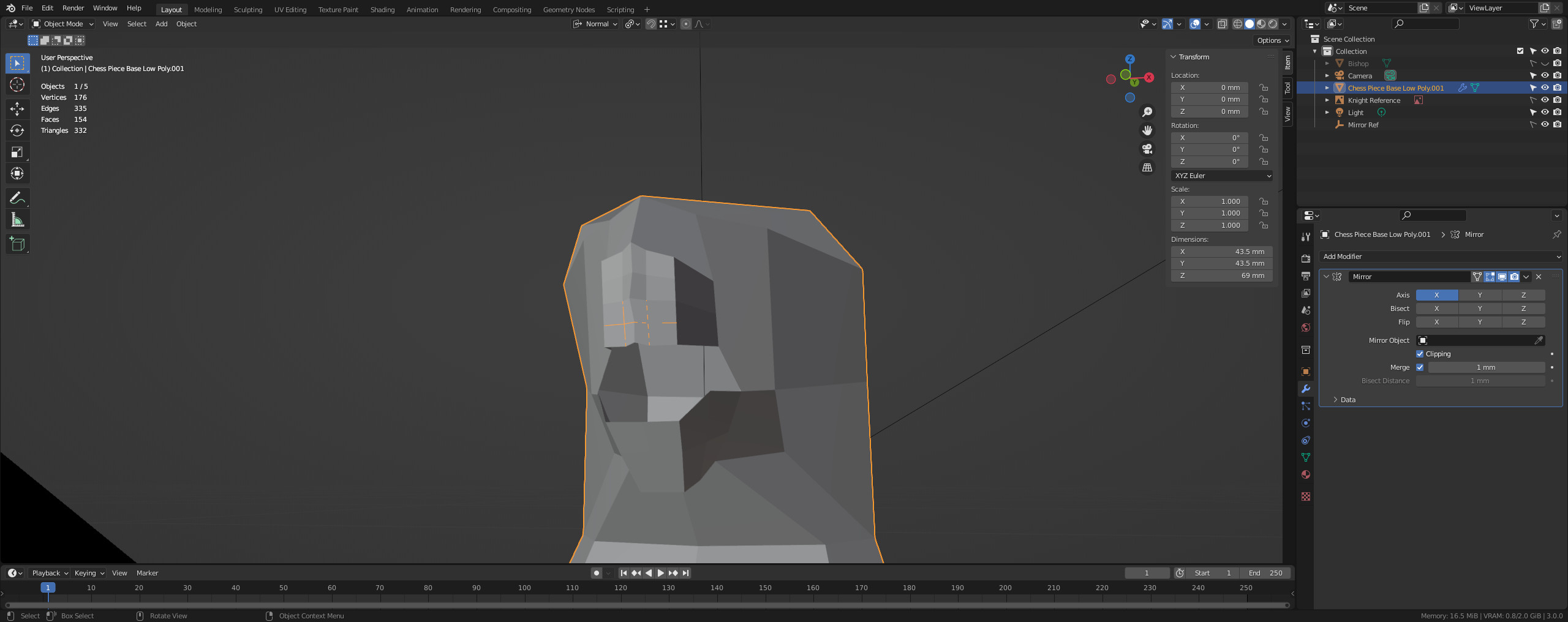The height and width of the screenshot is (622, 1568).
Task: Switch to orthographic/perspective view icon
Action: 1147,167
